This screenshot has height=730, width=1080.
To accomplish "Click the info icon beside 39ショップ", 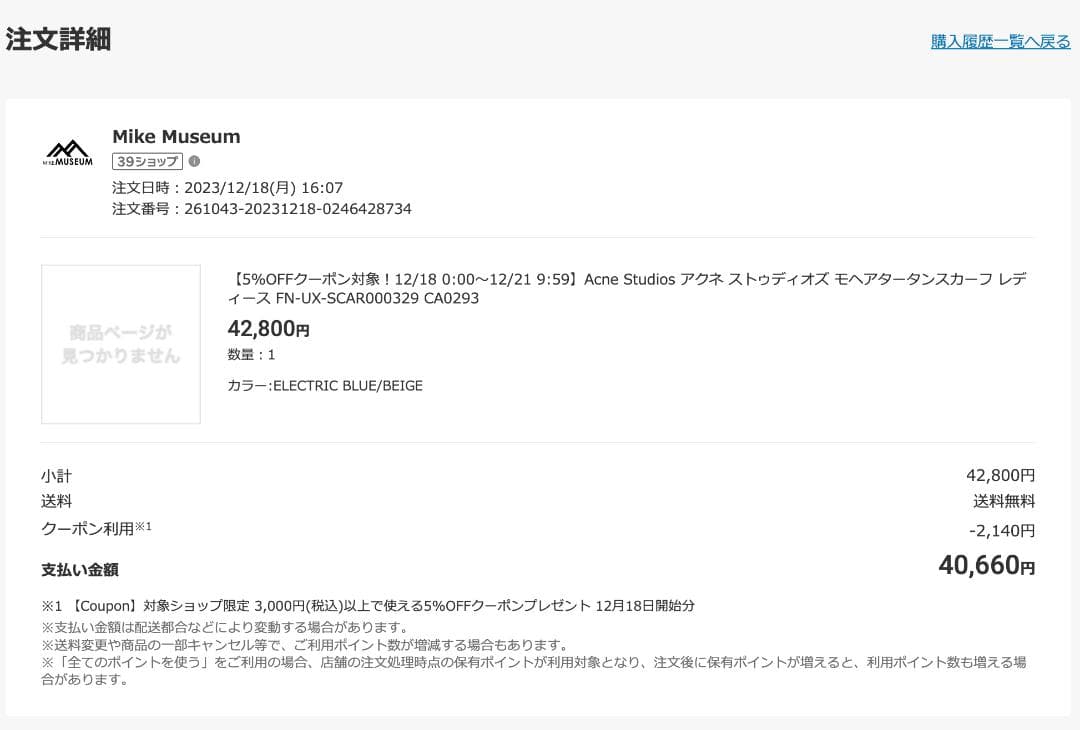I will point(194,161).
